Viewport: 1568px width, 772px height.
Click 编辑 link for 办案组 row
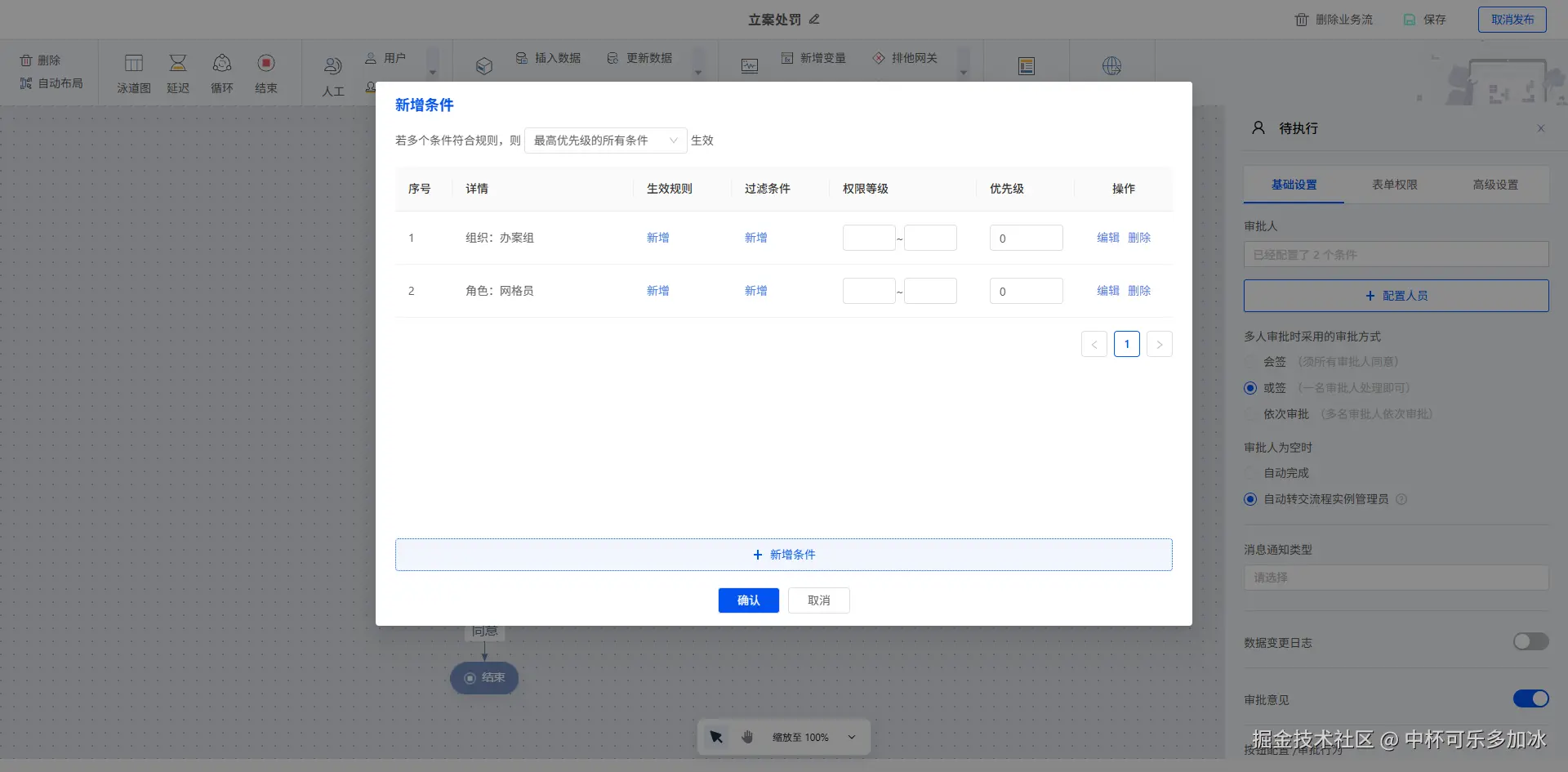tap(1108, 238)
